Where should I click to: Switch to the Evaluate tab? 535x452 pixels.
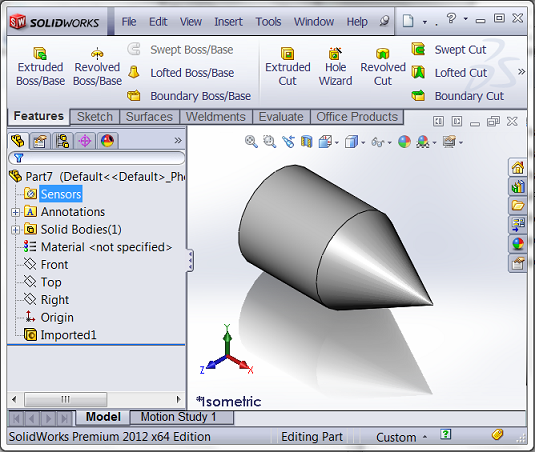281,117
